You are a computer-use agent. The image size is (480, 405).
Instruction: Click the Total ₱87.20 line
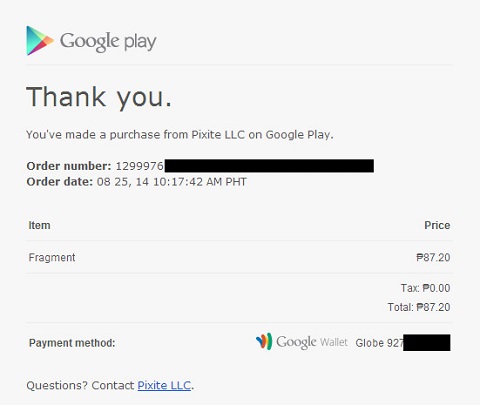(x=419, y=307)
